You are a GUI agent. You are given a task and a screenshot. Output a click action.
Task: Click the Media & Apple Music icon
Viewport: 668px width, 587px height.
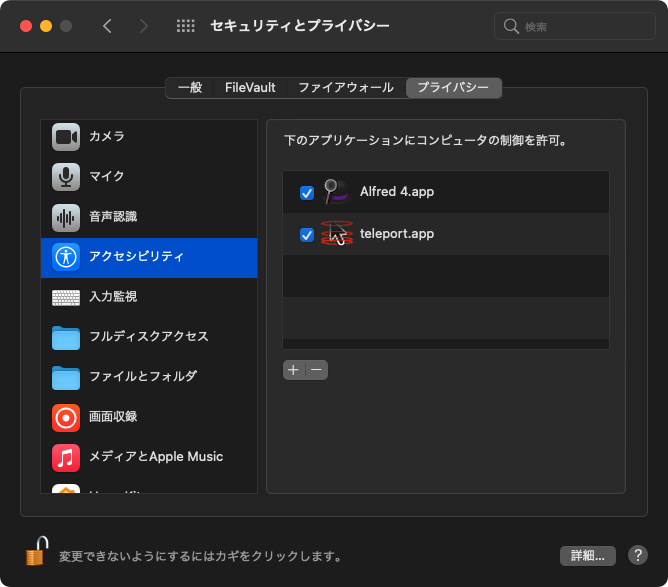(66, 458)
